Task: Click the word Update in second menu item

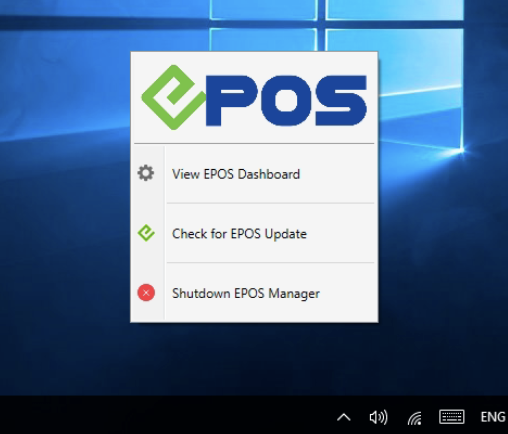Action: [x=285, y=234]
